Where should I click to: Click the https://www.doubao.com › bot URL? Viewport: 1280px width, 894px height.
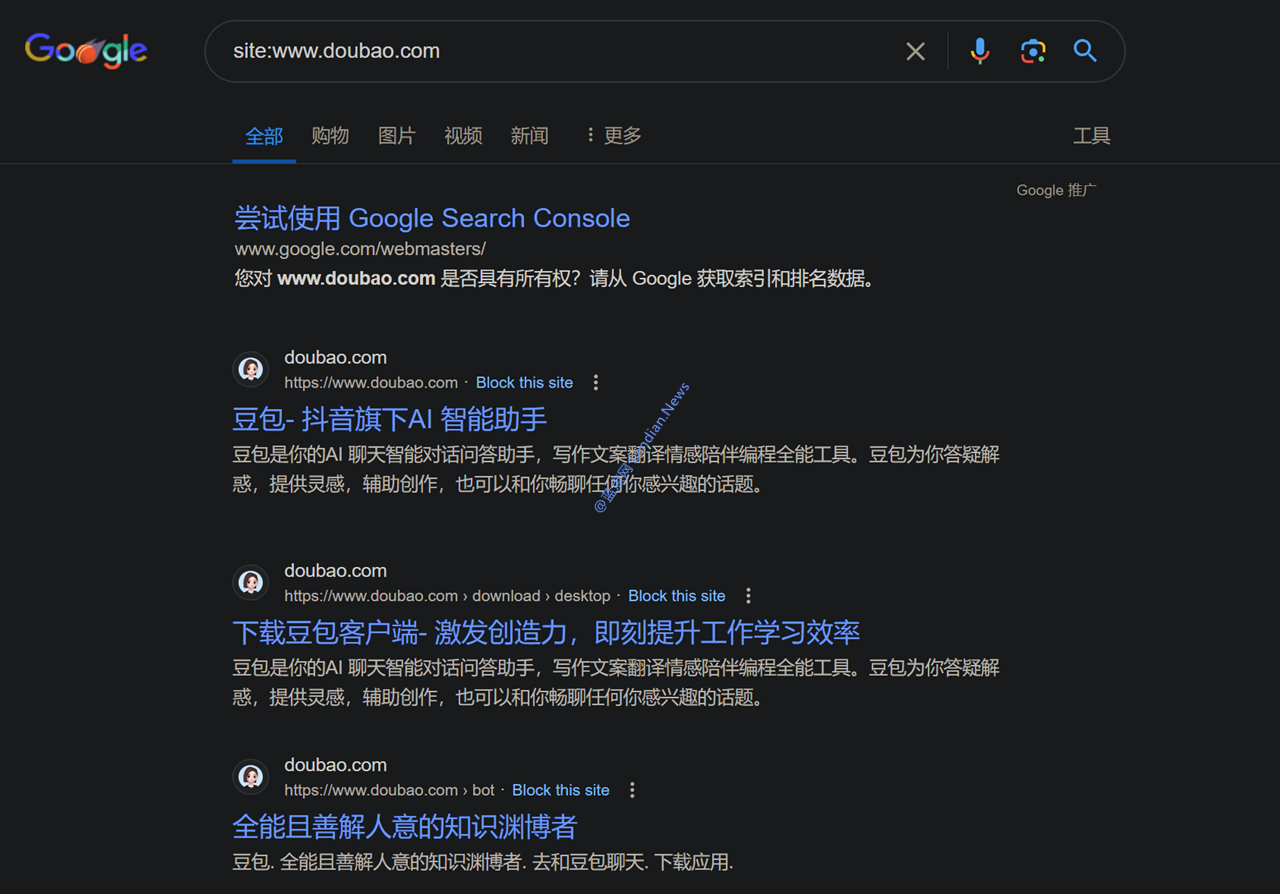click(x=389, y=790)
